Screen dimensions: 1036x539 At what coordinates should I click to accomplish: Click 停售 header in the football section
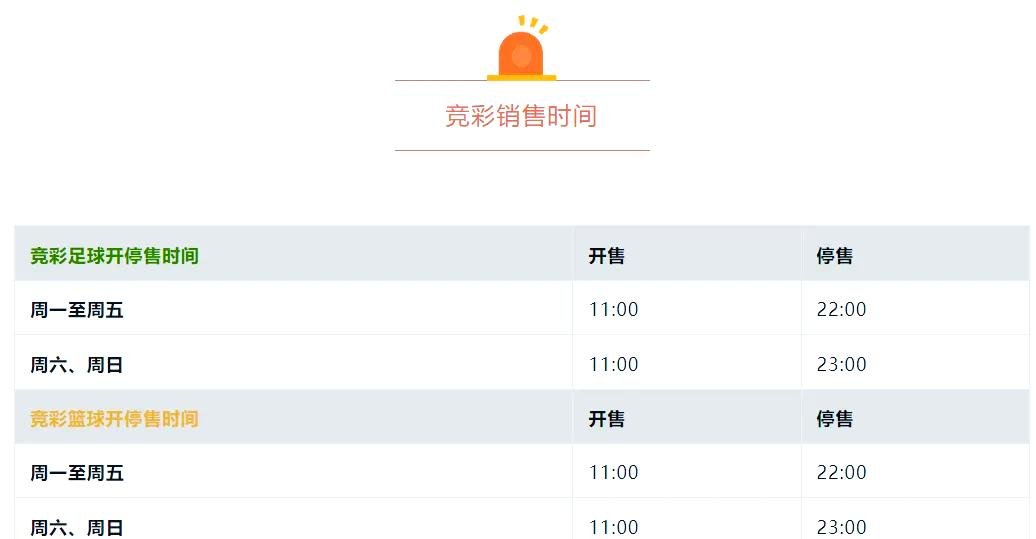click(834, 256)
